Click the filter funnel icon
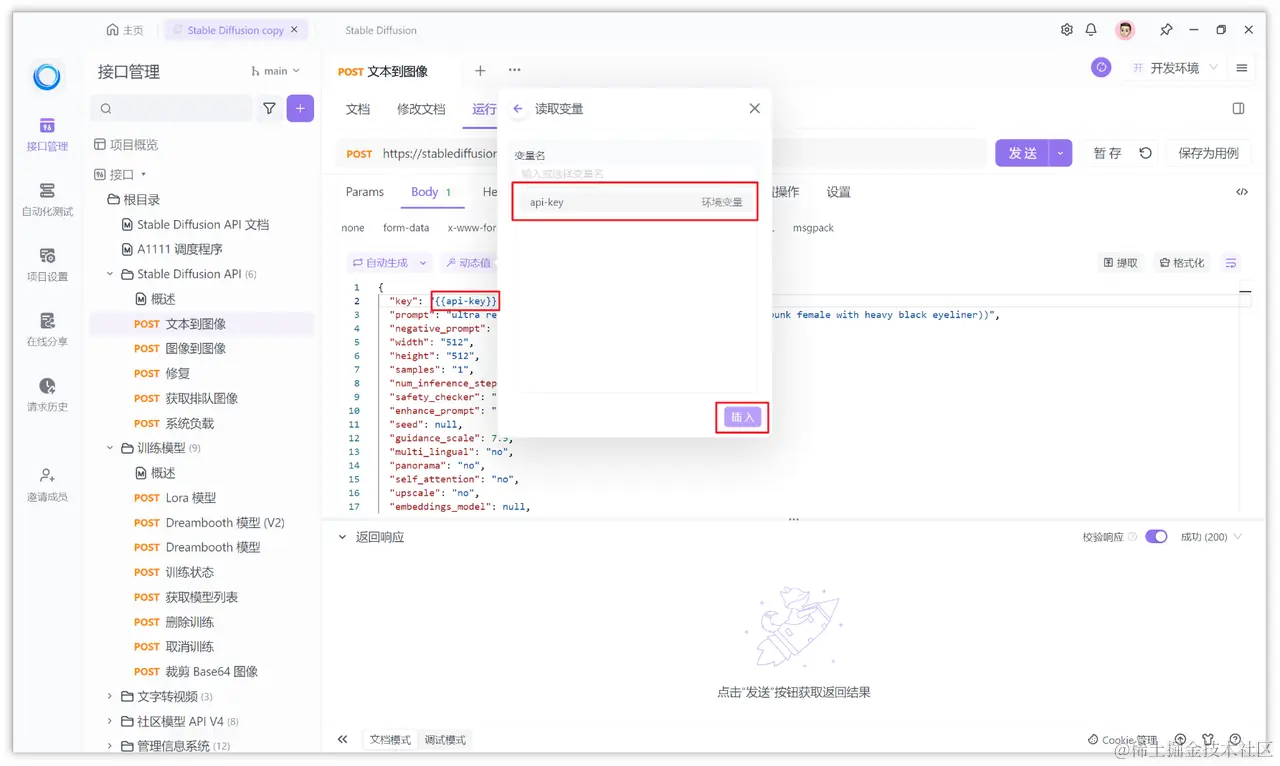The height and width of the screenshot is (766, 1280). point(269,109)
